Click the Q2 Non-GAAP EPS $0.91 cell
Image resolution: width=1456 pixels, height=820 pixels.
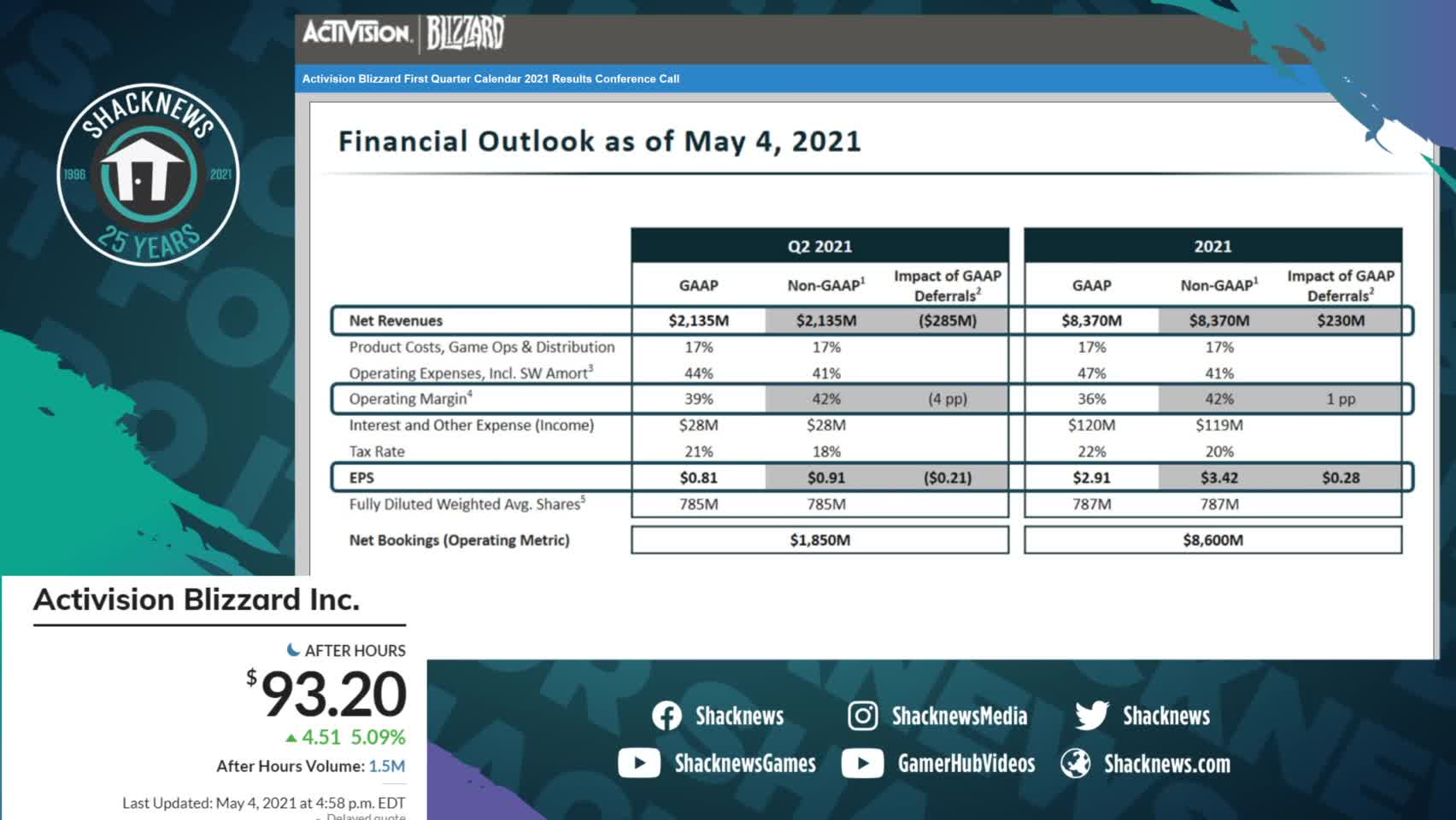[825, 477]
